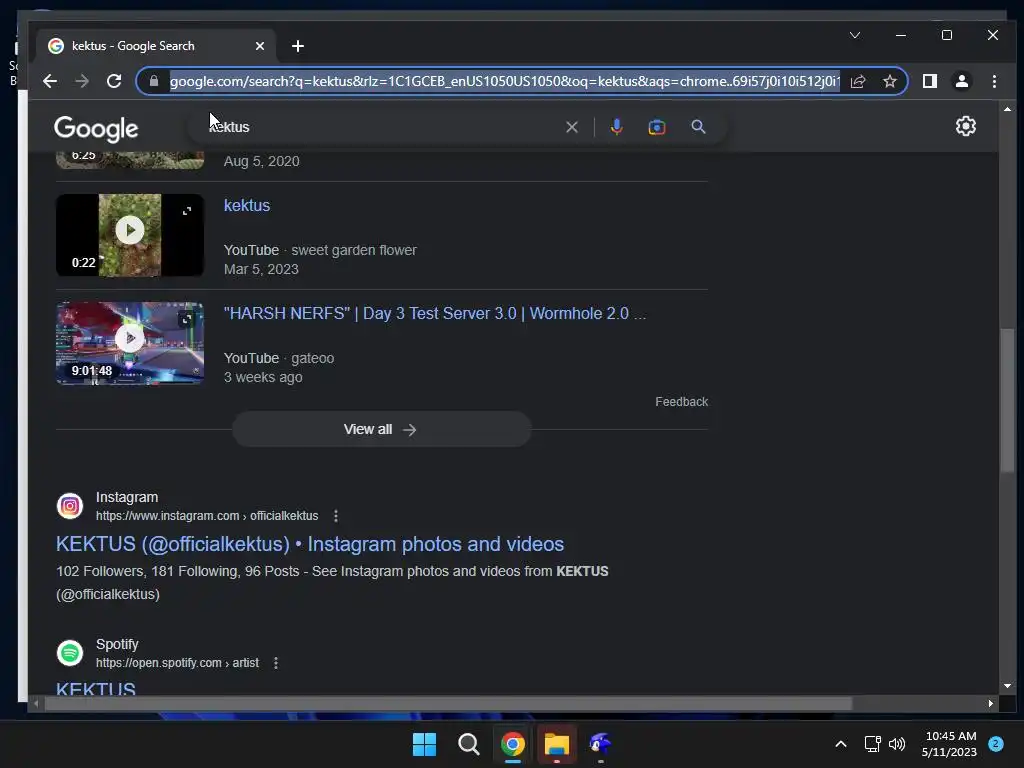Go back to the previous page
The image size is (1024, 768).
tap(50, 82)
